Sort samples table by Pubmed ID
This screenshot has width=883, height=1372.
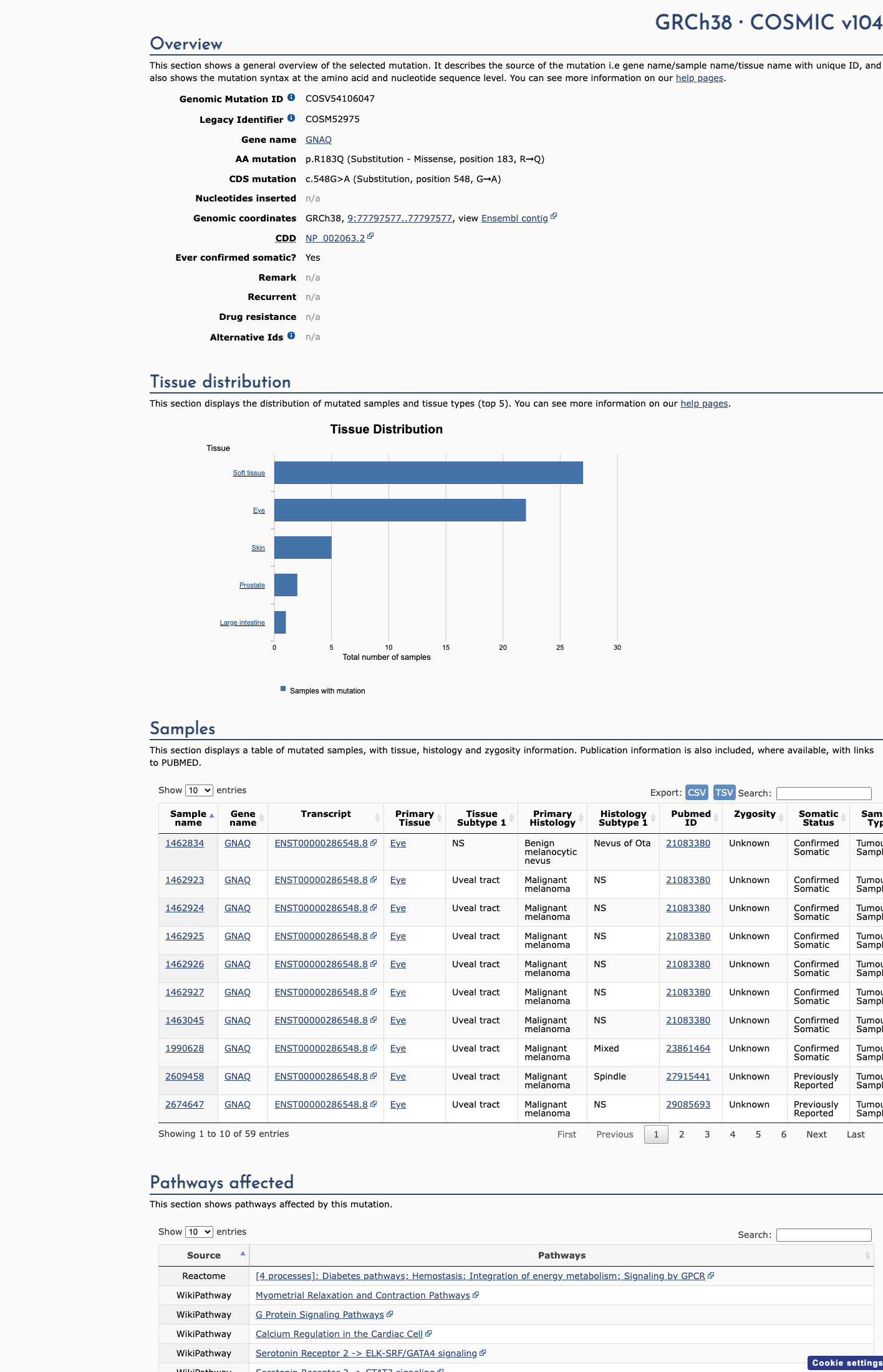point(691,818)
